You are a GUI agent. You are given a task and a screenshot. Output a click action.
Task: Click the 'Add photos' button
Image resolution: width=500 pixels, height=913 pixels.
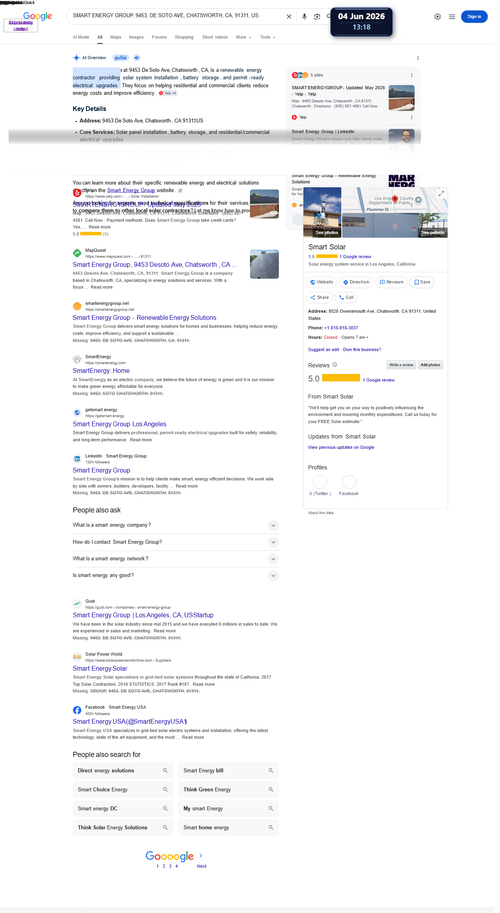pyautogui.click(x=431, y=365)
